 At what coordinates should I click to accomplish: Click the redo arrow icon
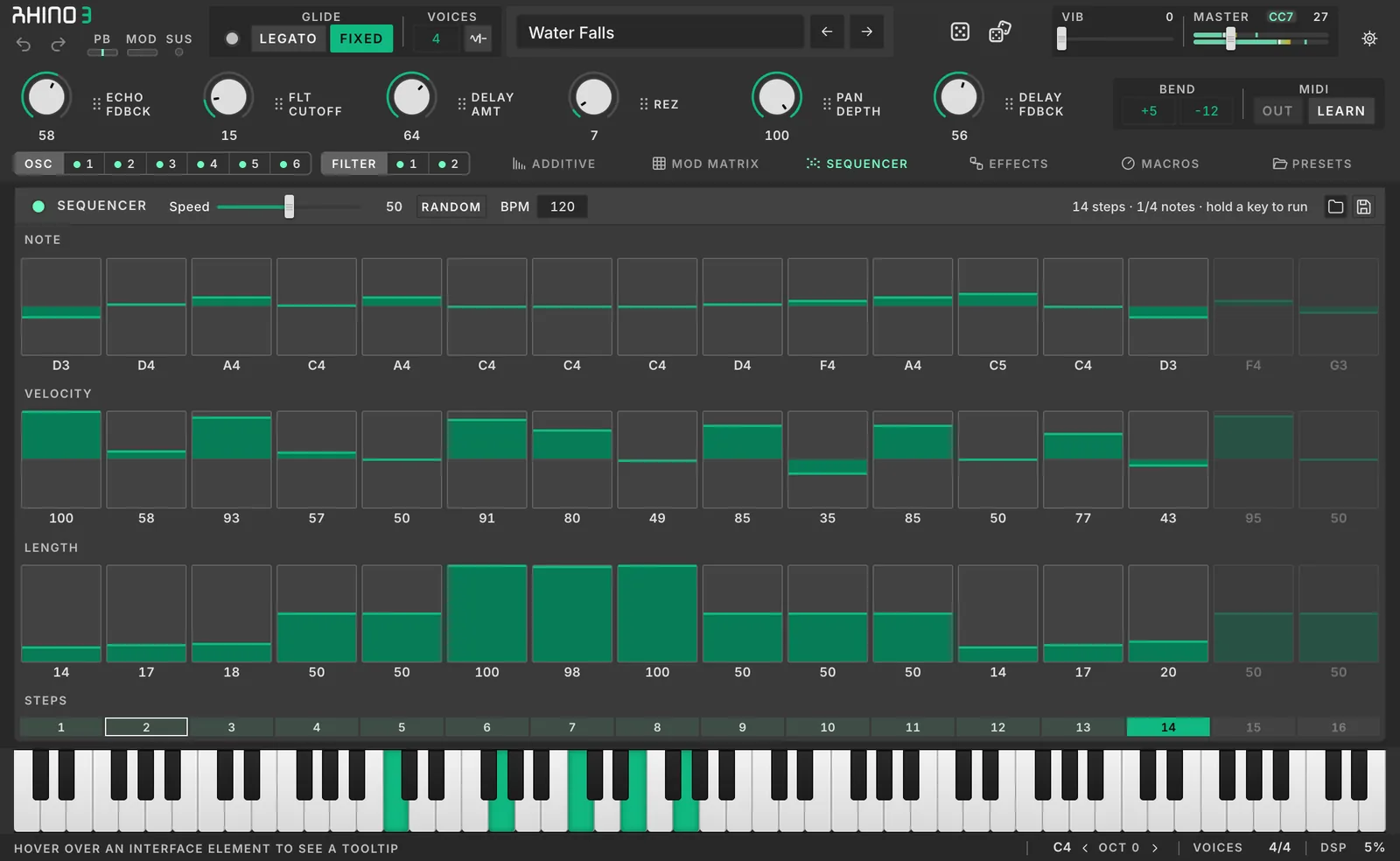(x=58, y=44)
